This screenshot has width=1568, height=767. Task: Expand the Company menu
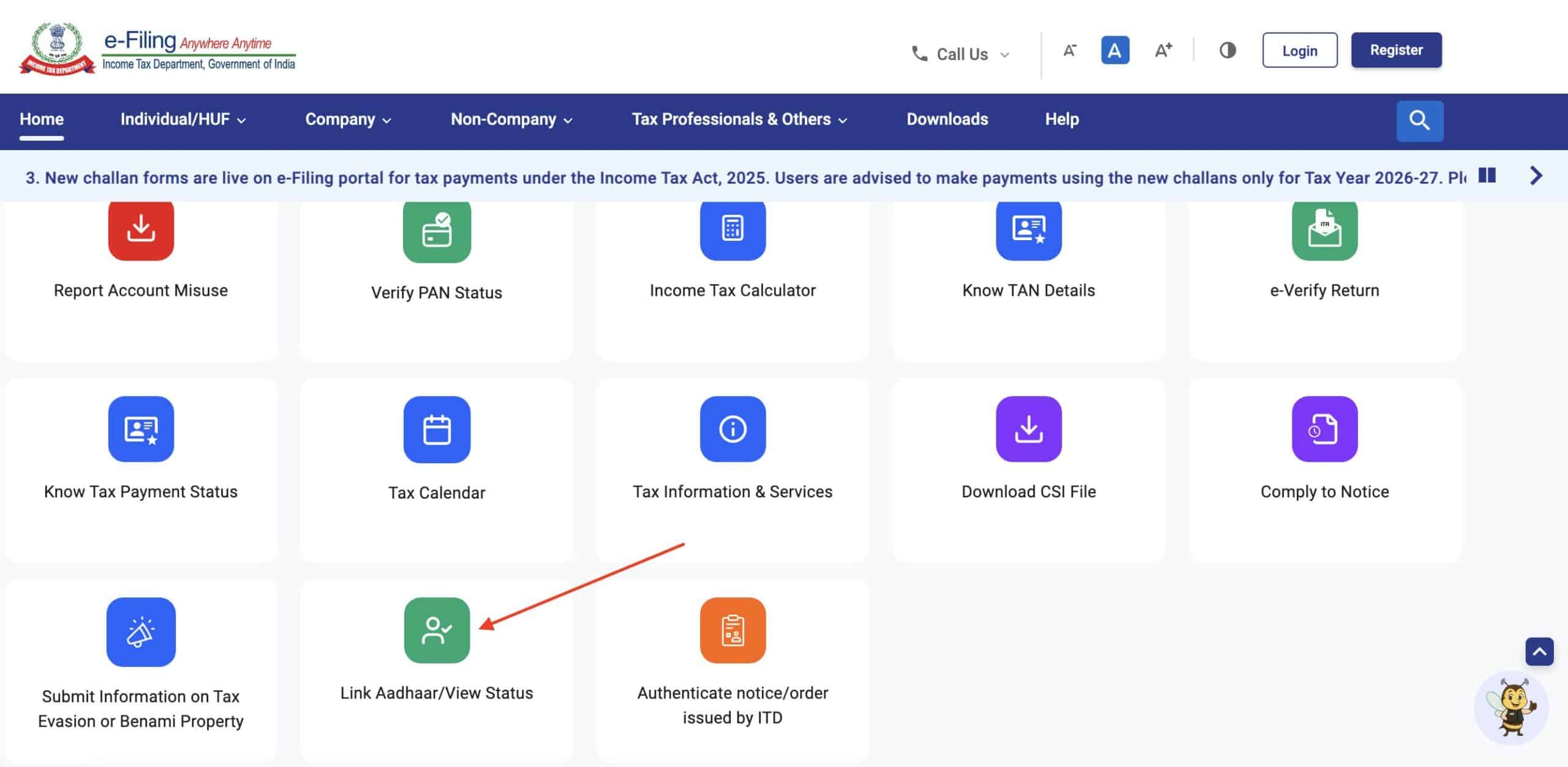click(348, 119)
